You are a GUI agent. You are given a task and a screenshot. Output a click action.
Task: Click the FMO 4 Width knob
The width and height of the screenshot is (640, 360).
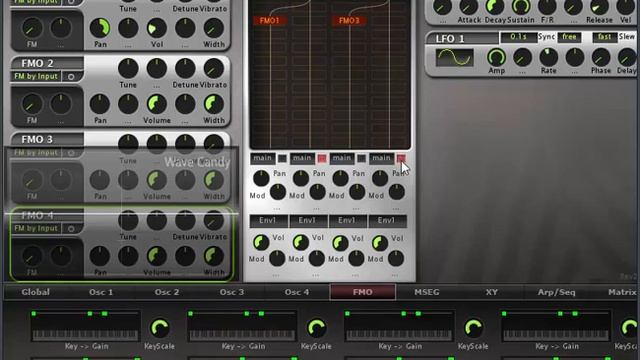click(213, 256)
